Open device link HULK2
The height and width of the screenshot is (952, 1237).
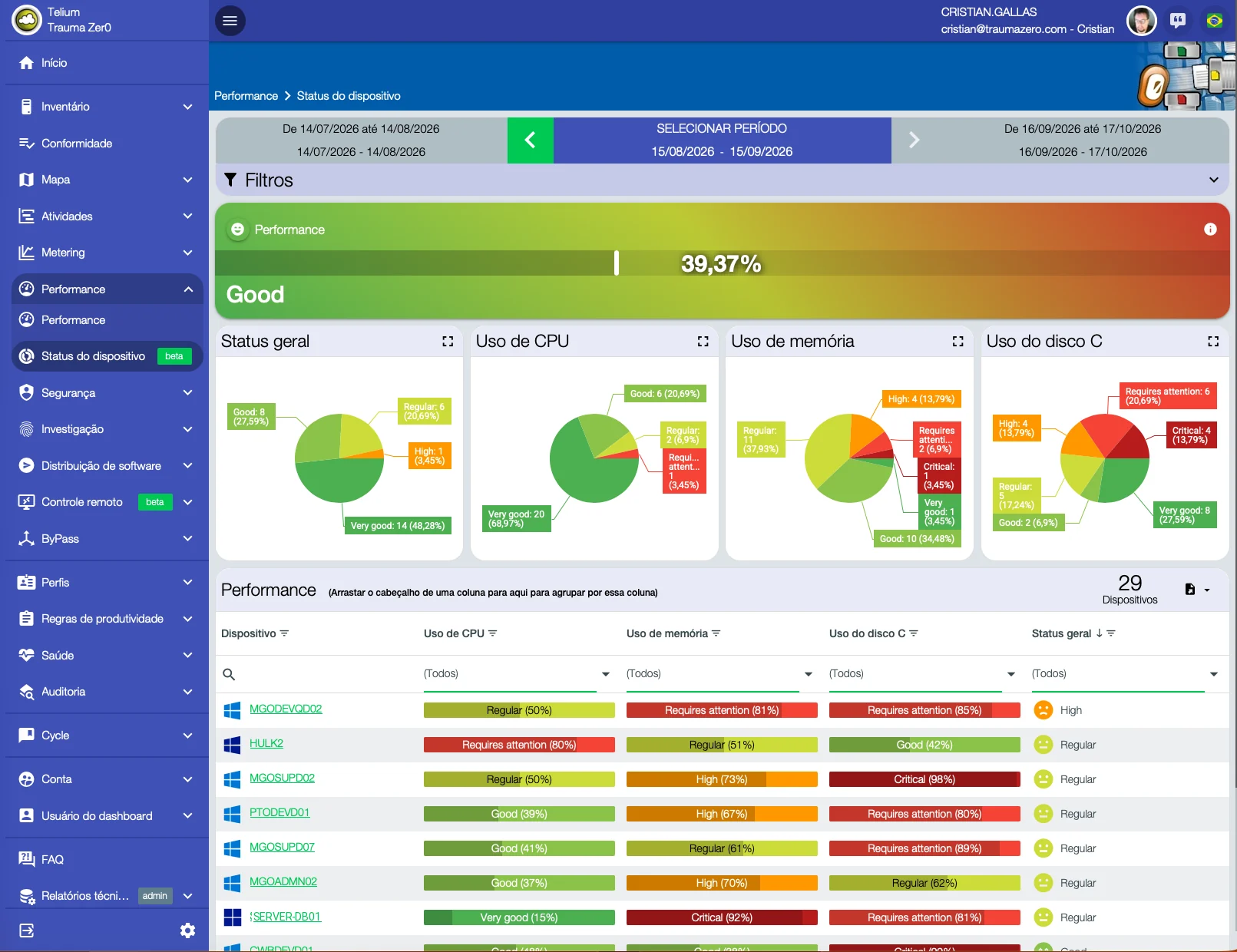(x=266, y=743)
